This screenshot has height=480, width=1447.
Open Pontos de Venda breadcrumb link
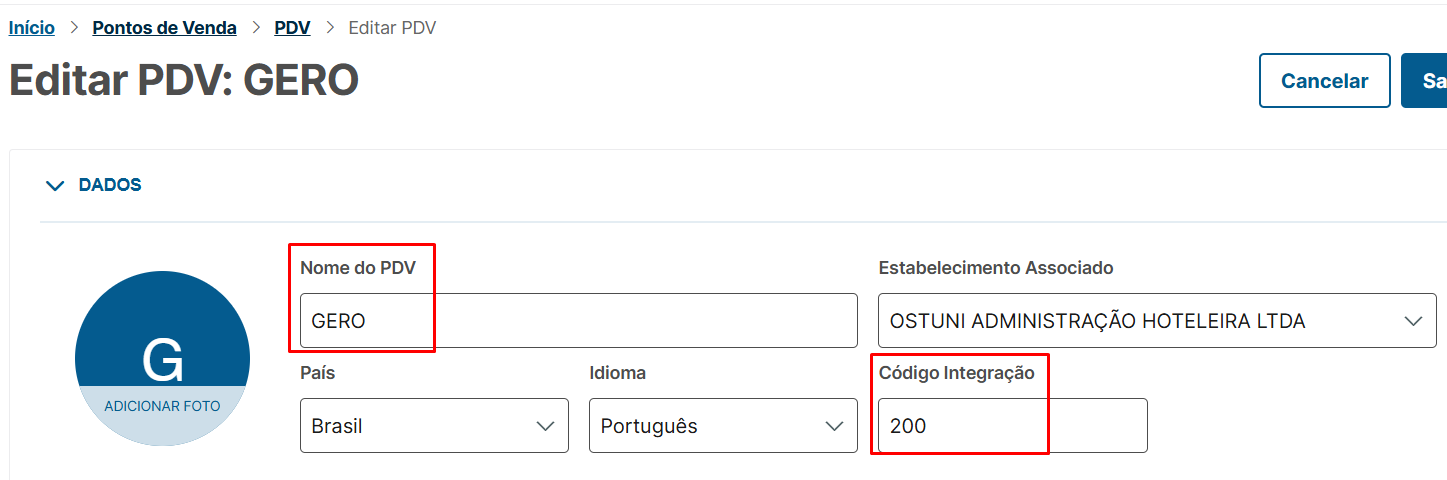pyautogui.click(x=164, y=28)
